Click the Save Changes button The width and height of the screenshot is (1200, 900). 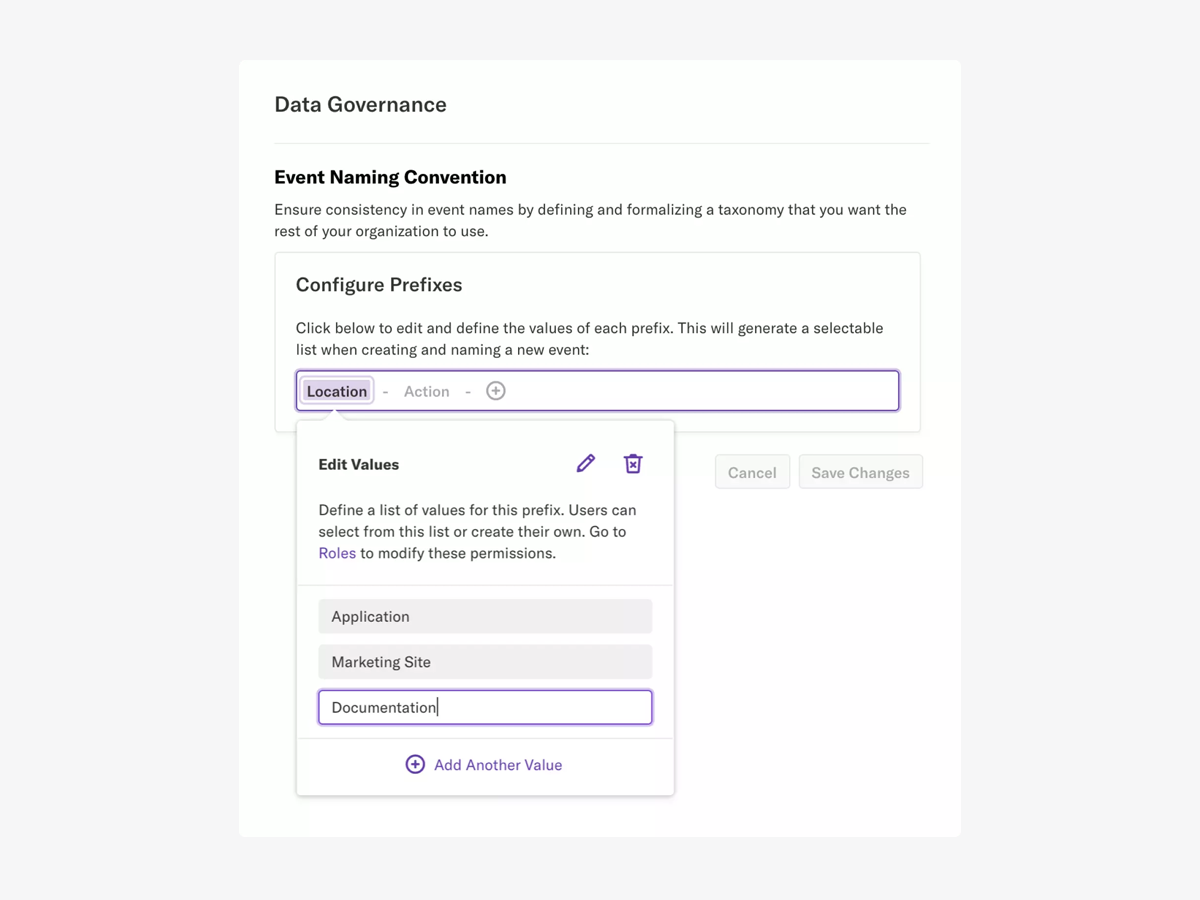[860, 471]
